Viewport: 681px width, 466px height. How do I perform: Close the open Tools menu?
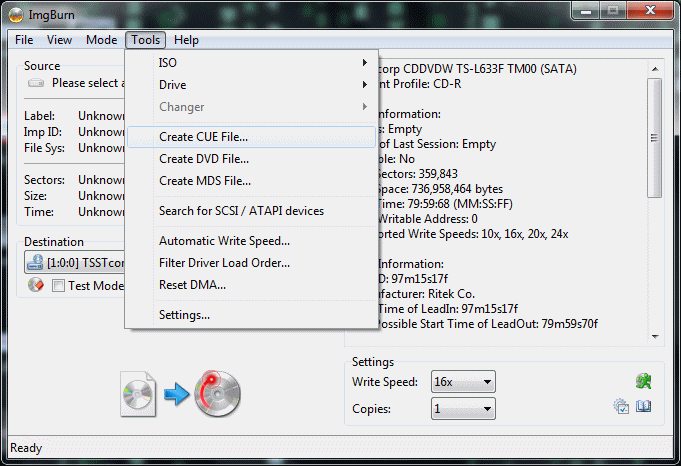145,40
